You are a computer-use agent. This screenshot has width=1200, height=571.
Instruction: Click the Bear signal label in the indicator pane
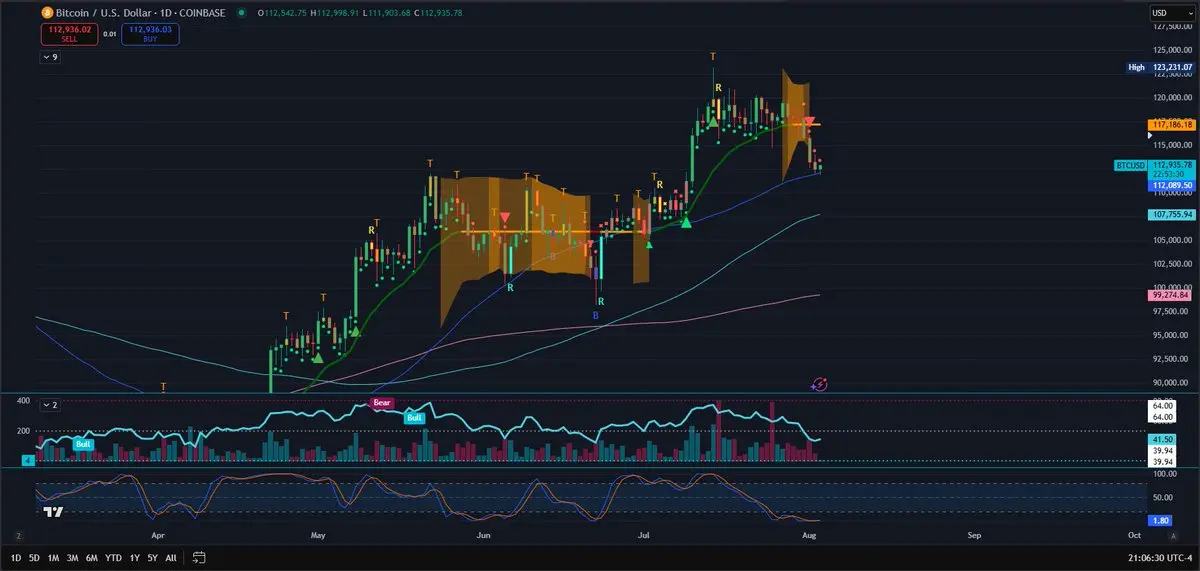point(381,403)
